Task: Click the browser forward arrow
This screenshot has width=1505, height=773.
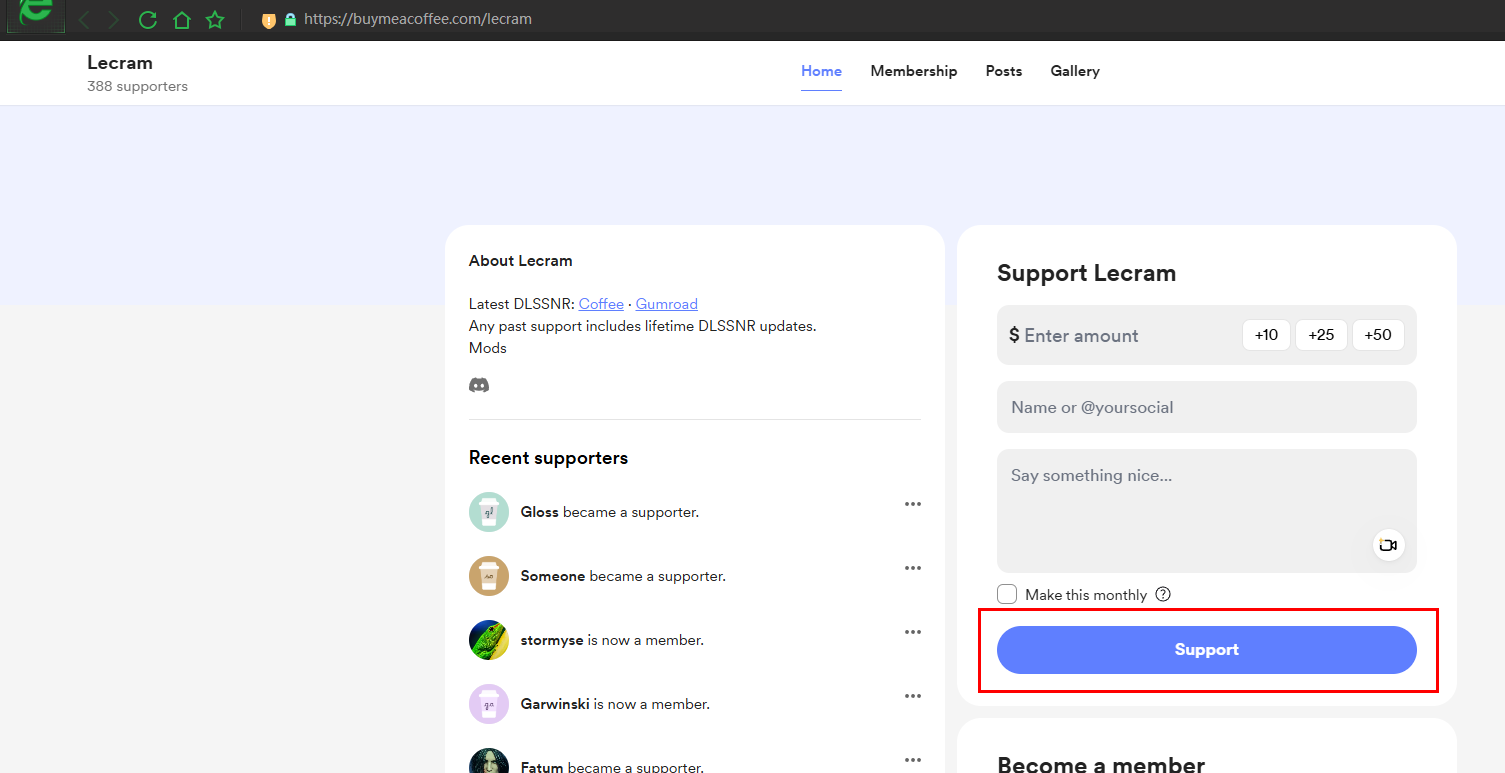Action: point(113,19)
